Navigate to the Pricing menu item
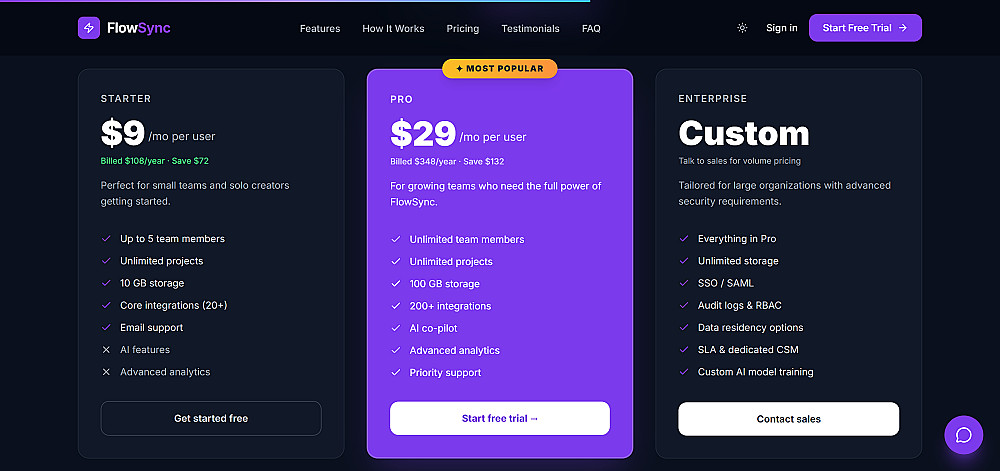 click(463, 28)
